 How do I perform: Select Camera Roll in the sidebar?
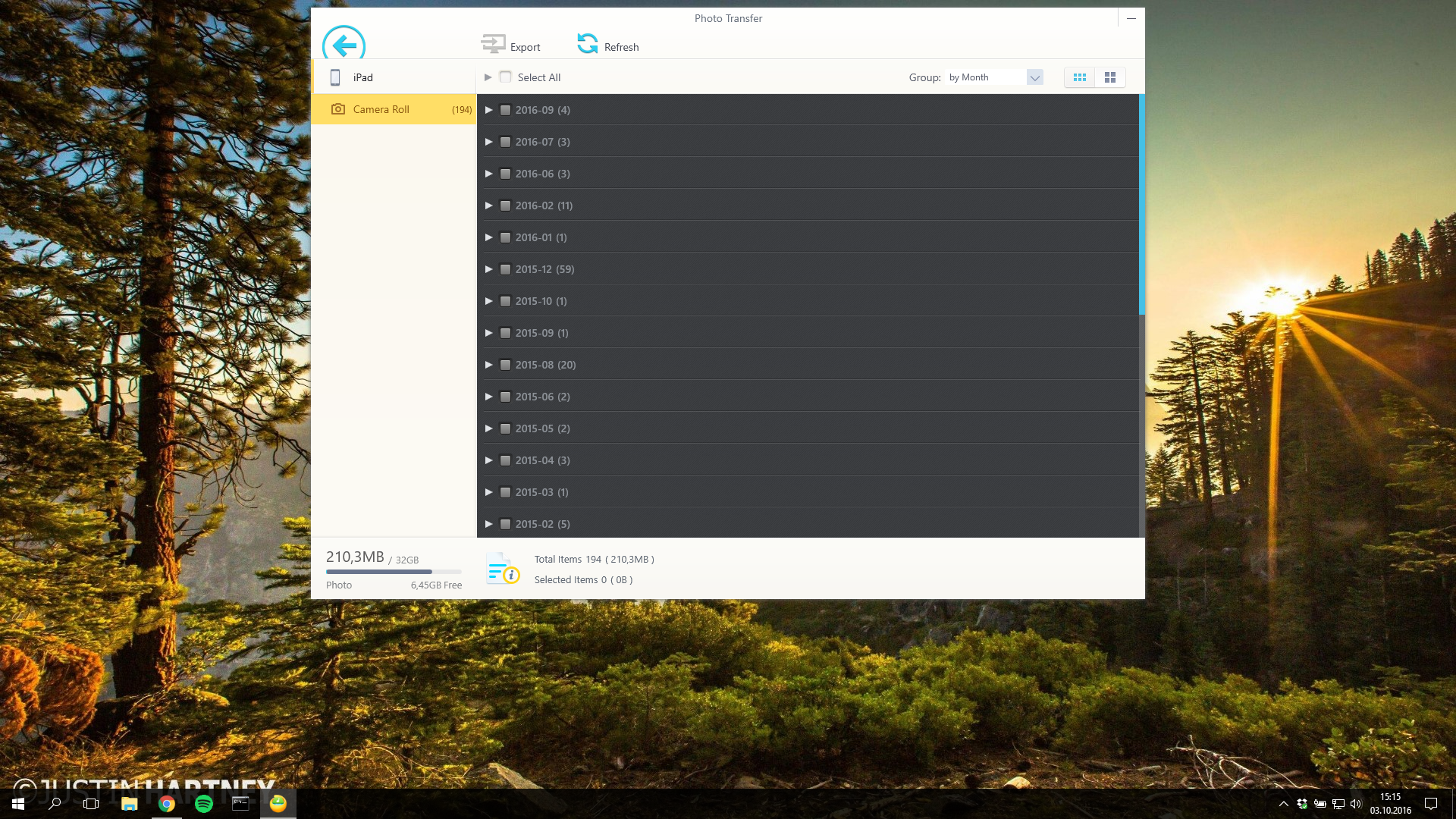[381, 109]
